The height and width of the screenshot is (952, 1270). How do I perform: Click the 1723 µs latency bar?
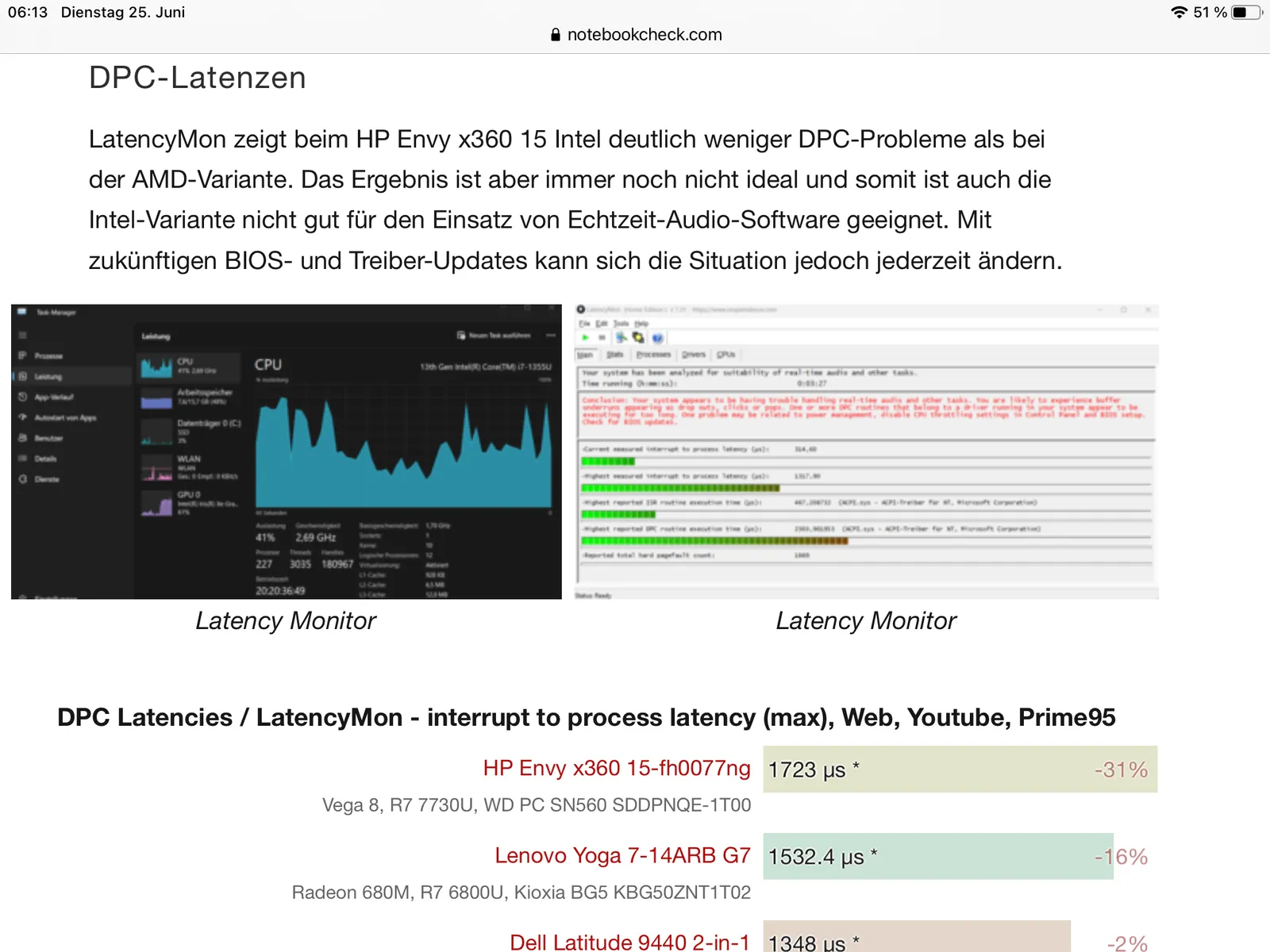coord(960,769)
